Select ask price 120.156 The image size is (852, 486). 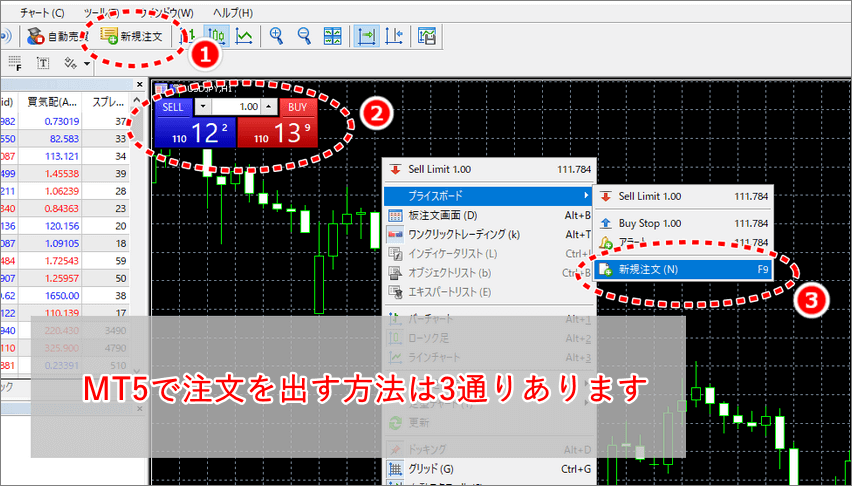click(x=64, y=226)
